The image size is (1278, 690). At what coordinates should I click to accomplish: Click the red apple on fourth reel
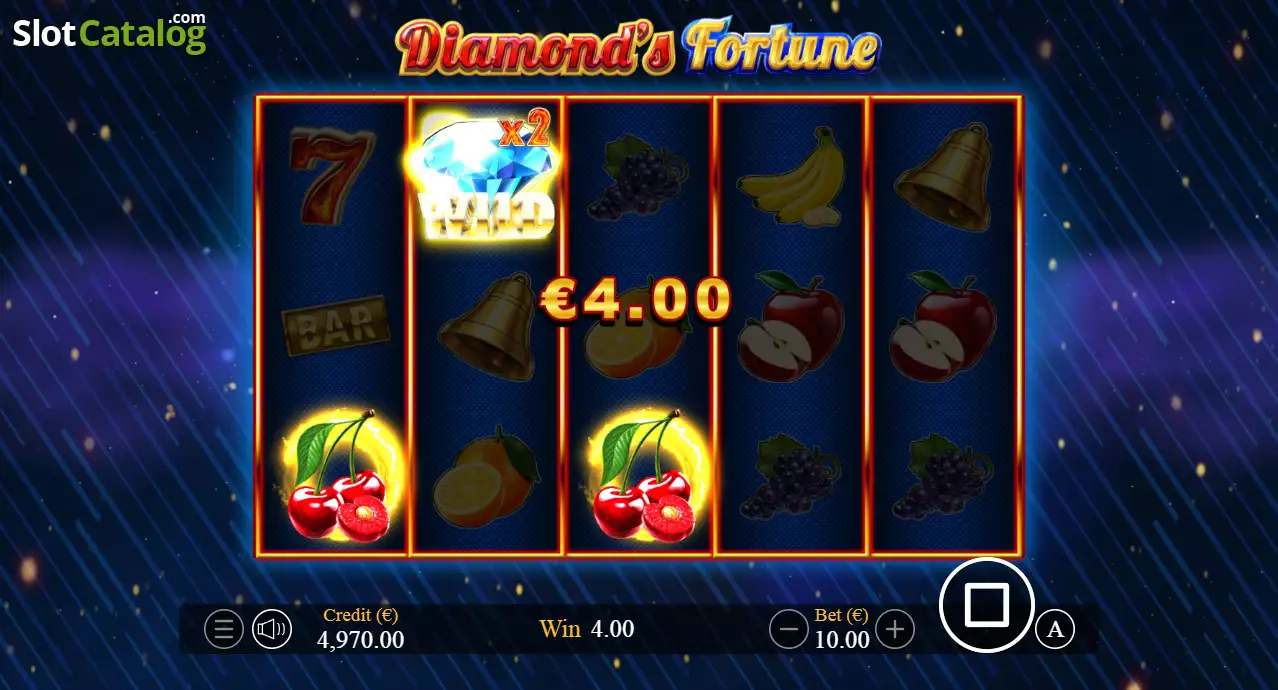tap(790, 326)
